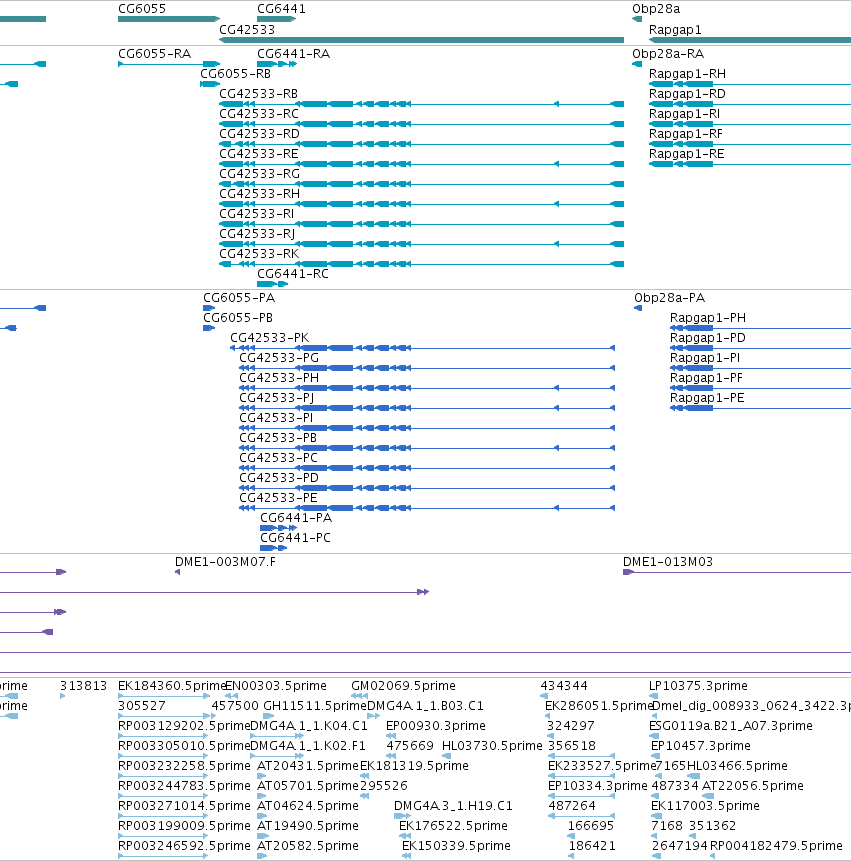This screenshot has height=861, width=851.
Task: Open EST label DMG4A.1_1.B03.C1
Action: coord(425,706)
